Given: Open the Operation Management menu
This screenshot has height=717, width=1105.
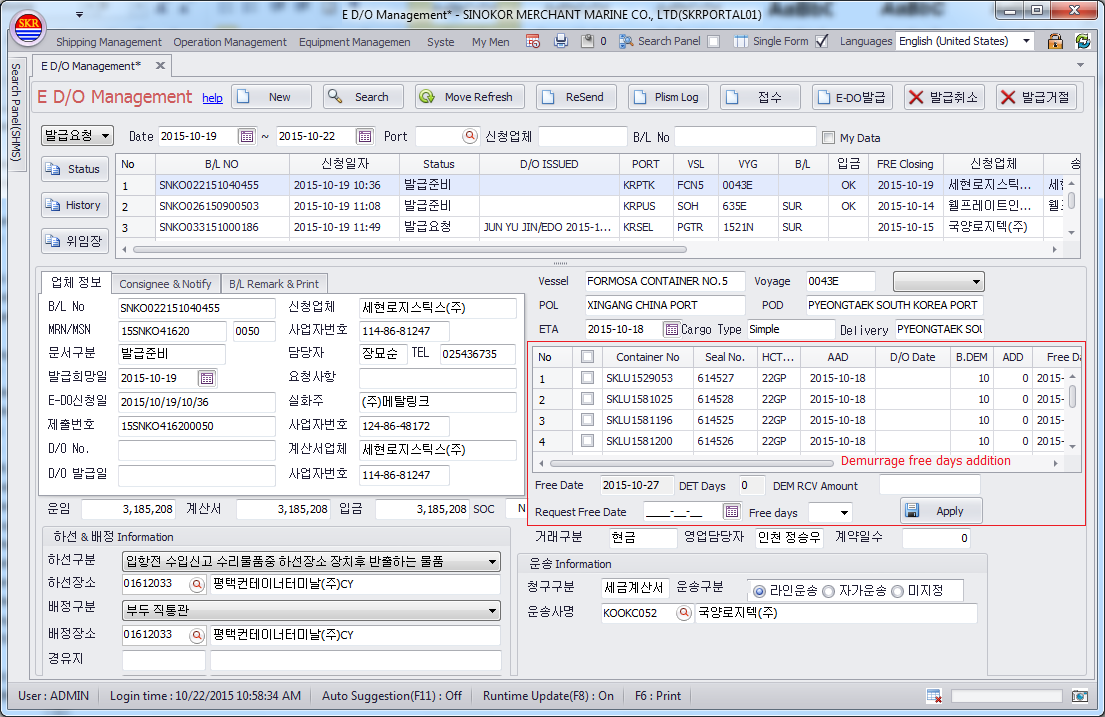Looking at the screenshot, I should click(230, 42).
